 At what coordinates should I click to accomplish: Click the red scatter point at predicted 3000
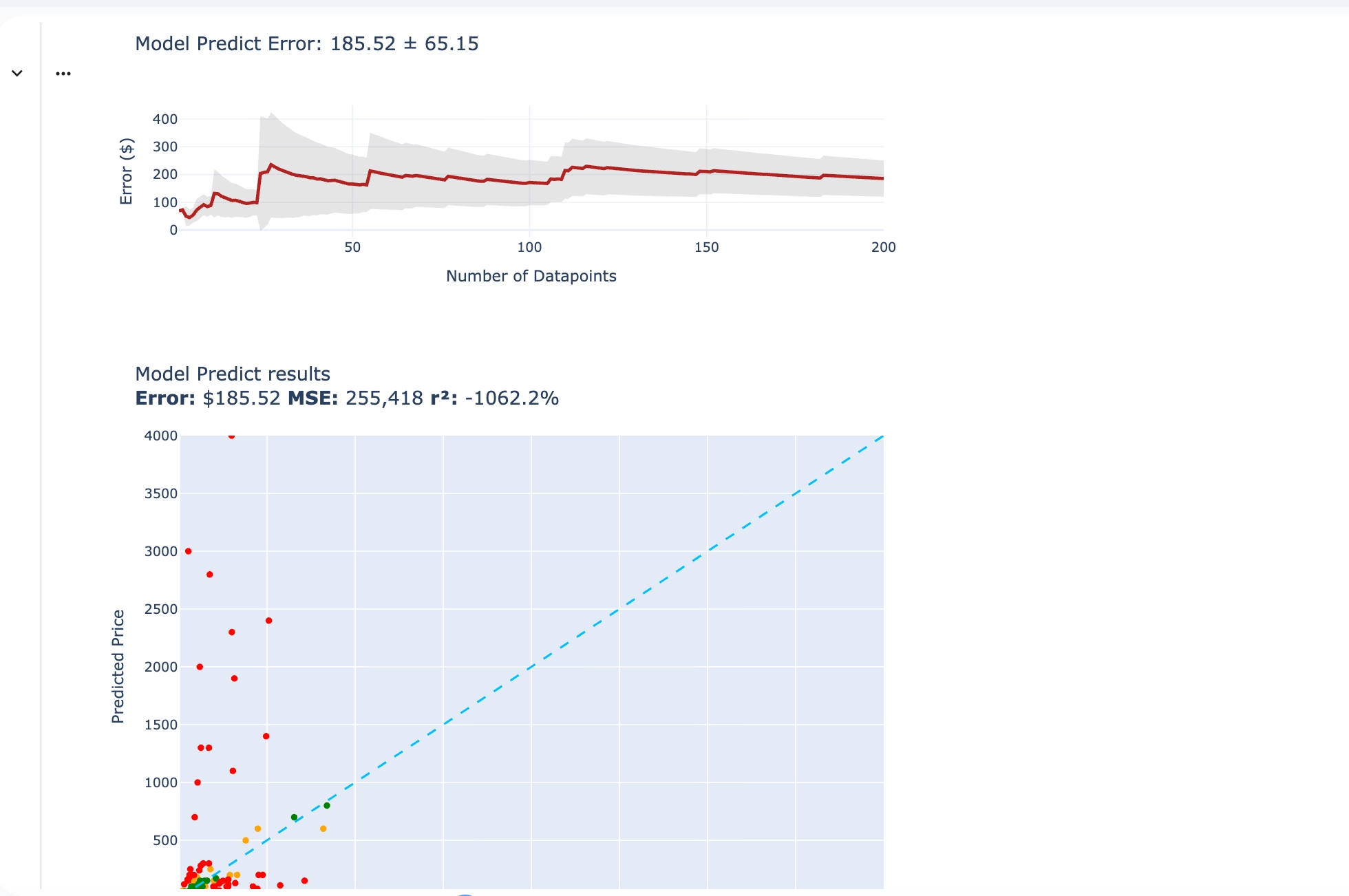pos(189,551)
